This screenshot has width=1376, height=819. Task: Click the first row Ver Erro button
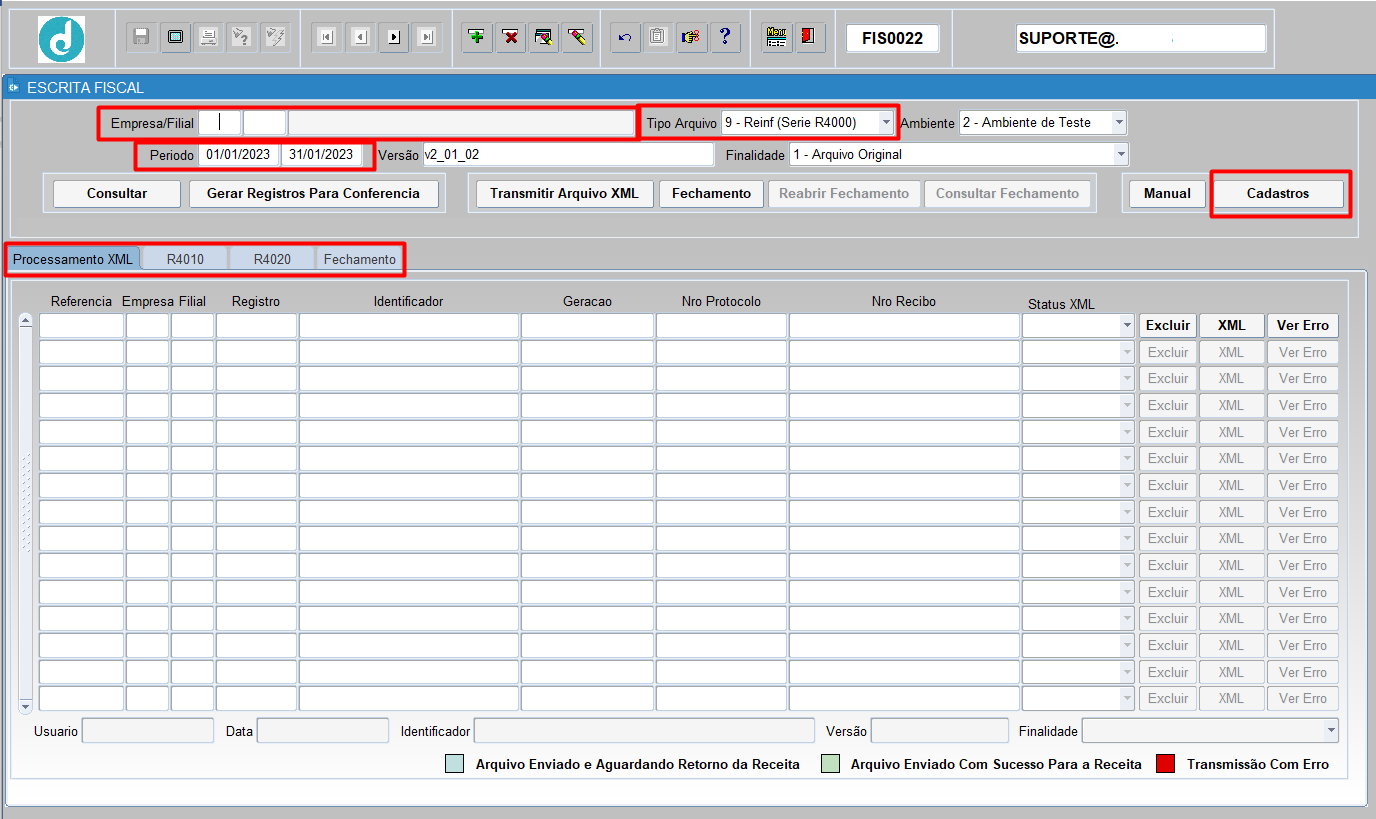tap(1302, 325)
